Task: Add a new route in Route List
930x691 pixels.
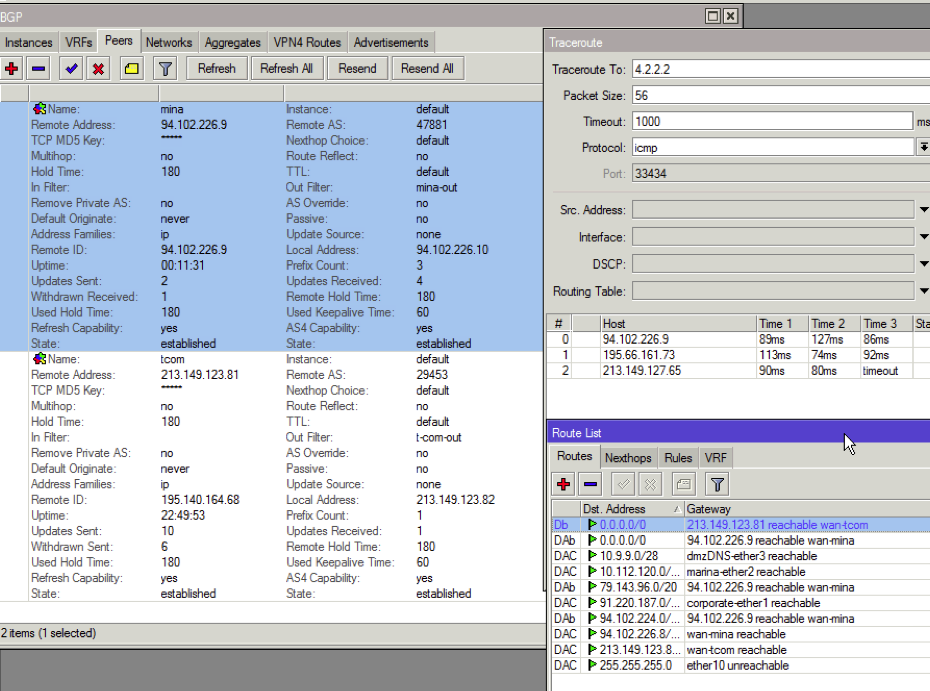Action: click(x=563, y=484)
